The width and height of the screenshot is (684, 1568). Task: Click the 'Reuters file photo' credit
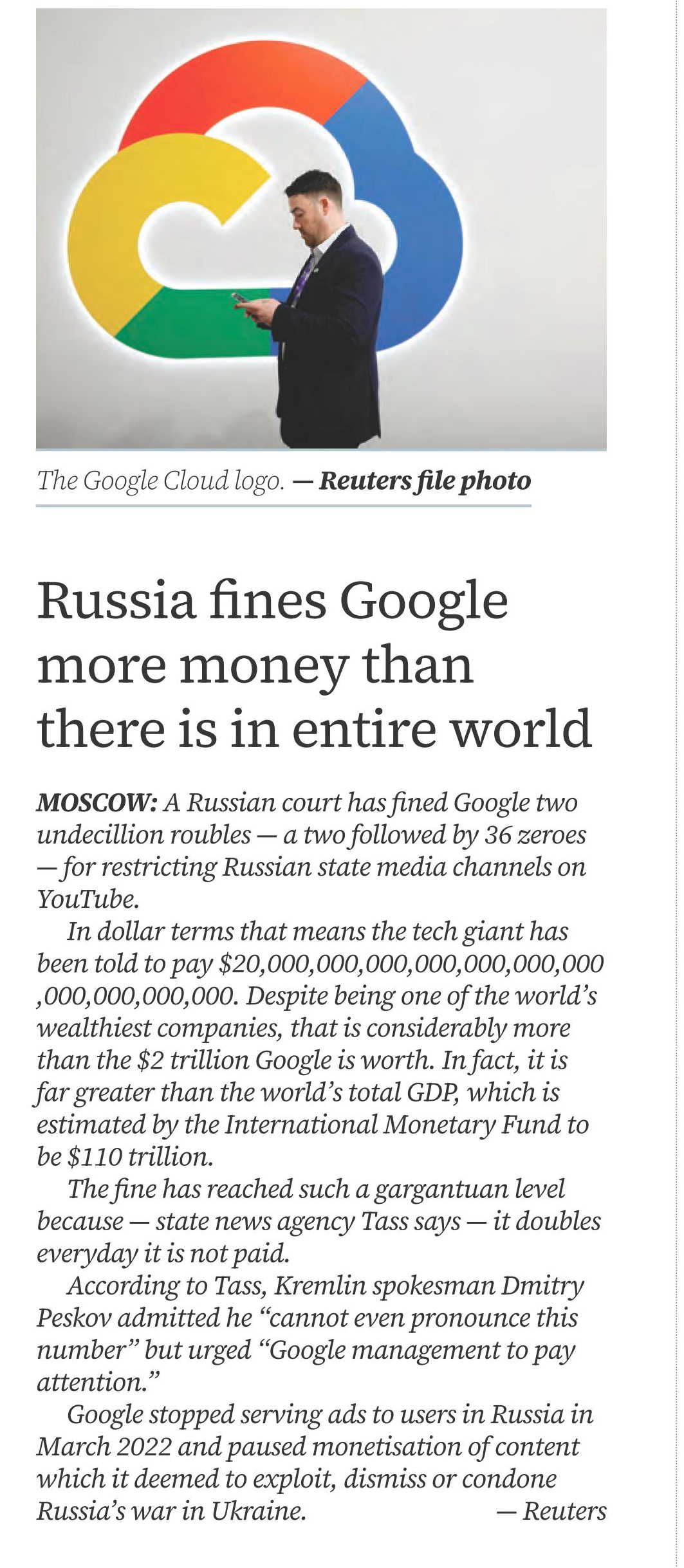[x=425, y=481]
